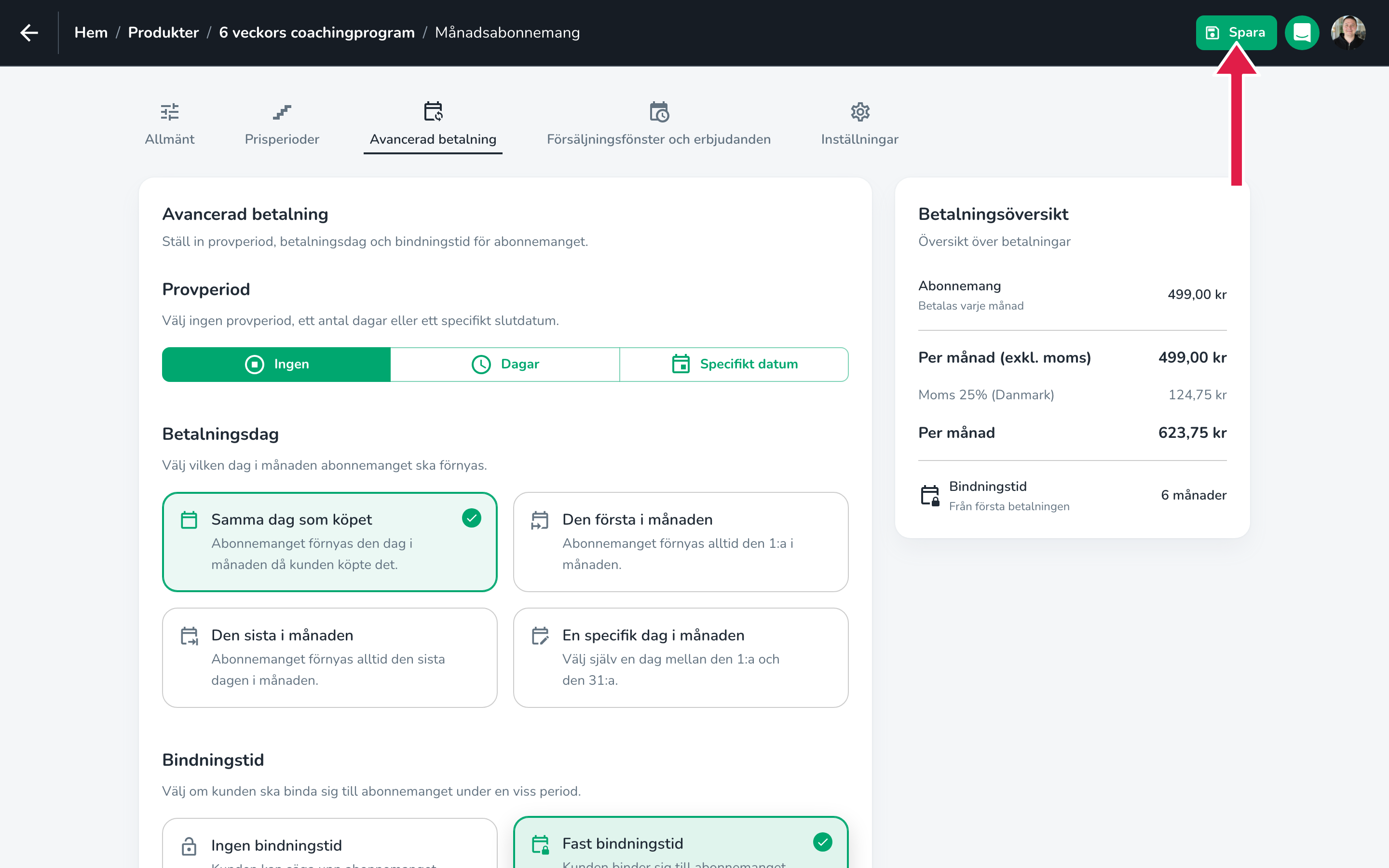Click Från första betalningen text

[1009, 506]
